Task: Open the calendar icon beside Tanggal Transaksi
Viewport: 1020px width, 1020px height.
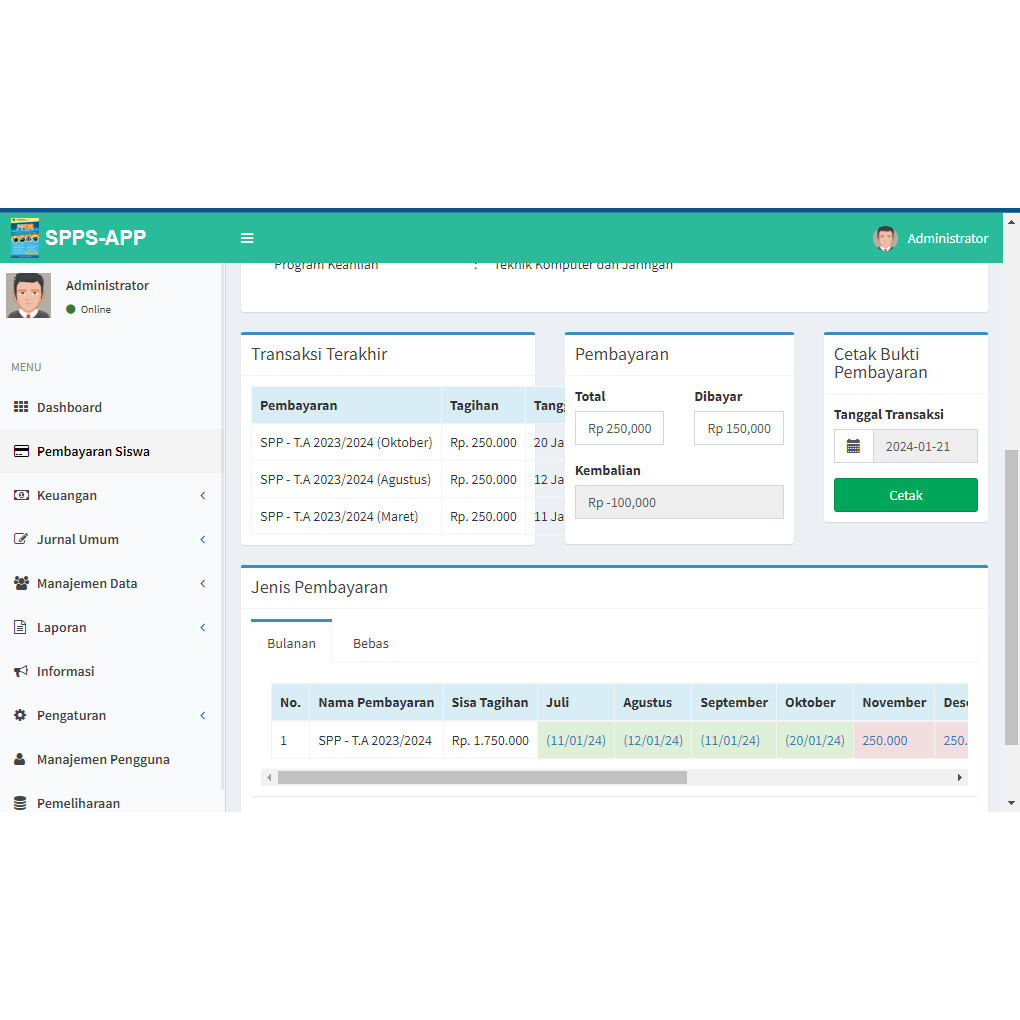Action: tap(853, 446)
